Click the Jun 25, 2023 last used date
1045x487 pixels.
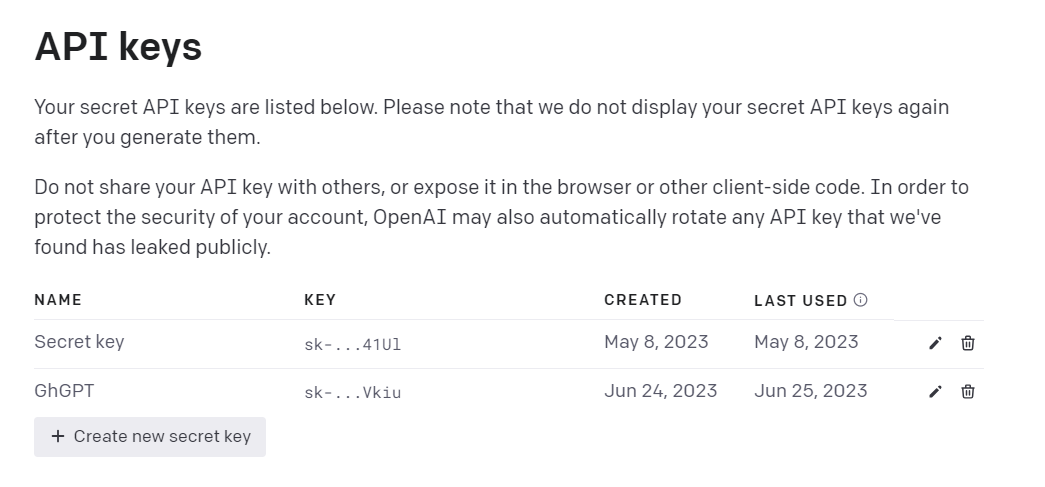click(x=810, y=391)
